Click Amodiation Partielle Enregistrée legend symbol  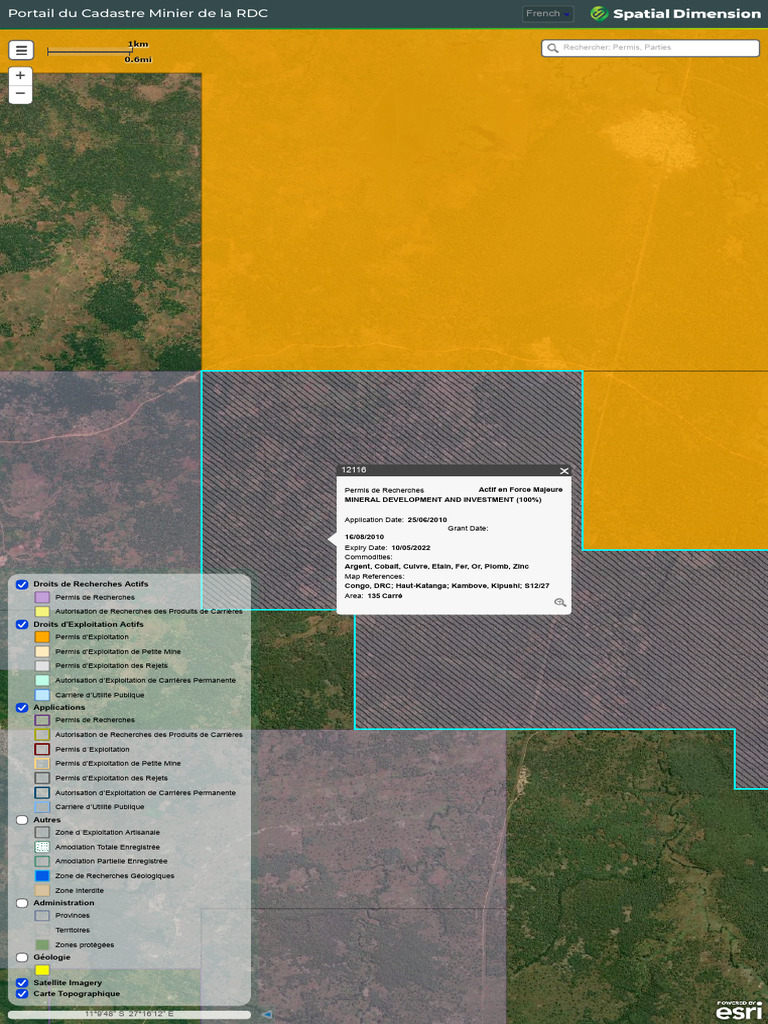(x=42, y=861)
